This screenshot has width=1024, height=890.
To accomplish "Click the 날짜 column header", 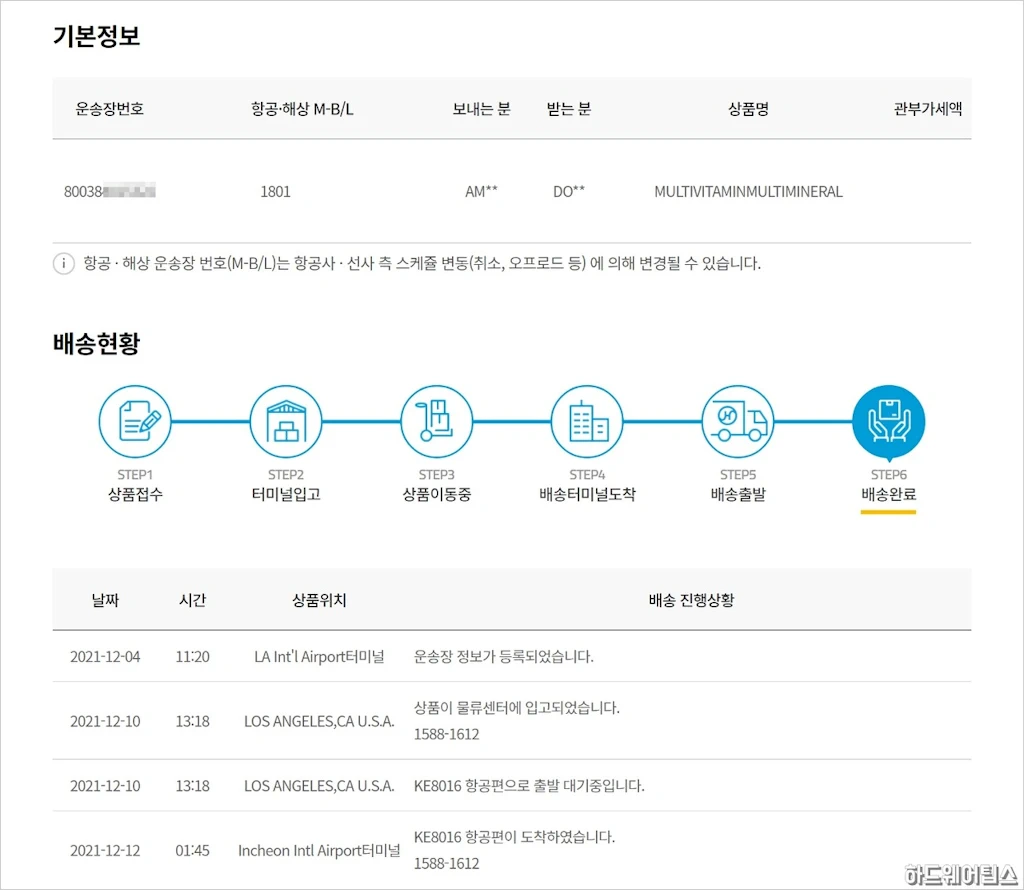I will pyautogui.click(x=105, y=600).
